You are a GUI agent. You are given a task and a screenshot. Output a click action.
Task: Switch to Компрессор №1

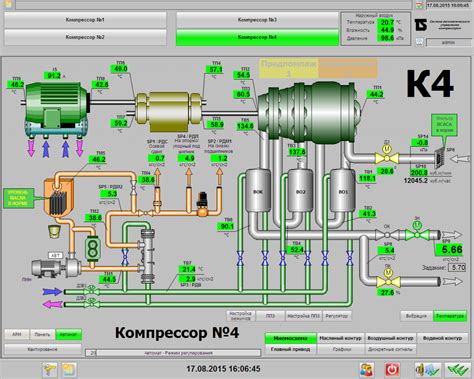click(85, 20)
